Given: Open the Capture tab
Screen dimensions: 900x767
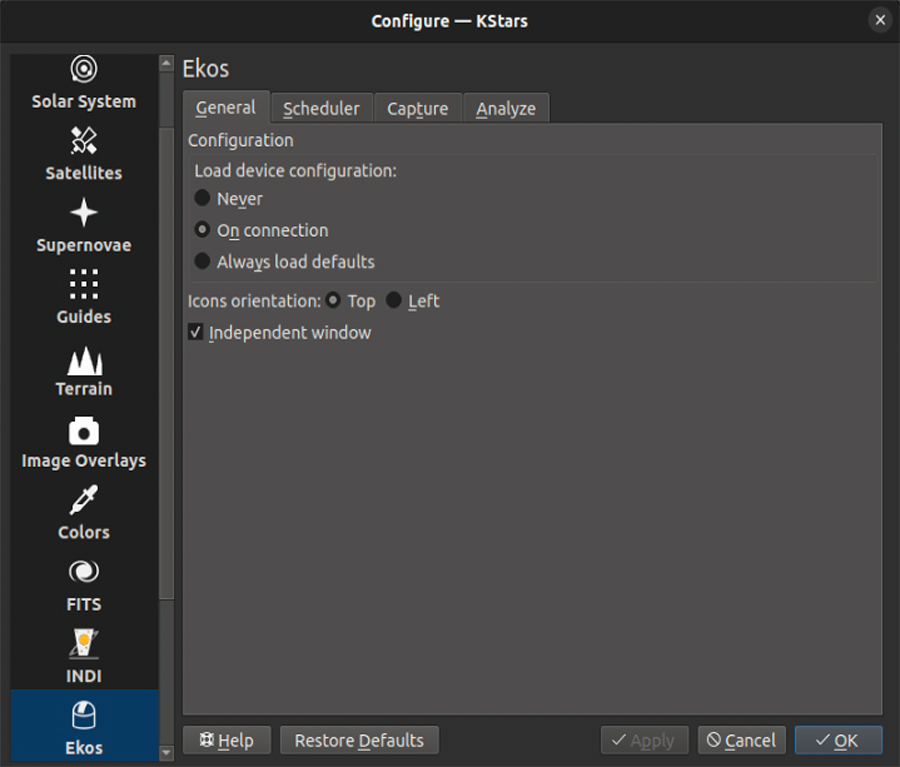Looking at the screenshot, I should (x=417, y=107).
